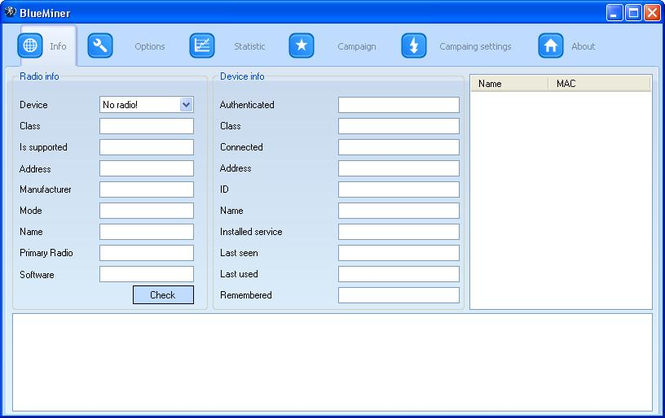Focus the ID field
Viewport: 665px width, 418px height.
[399, 189]
